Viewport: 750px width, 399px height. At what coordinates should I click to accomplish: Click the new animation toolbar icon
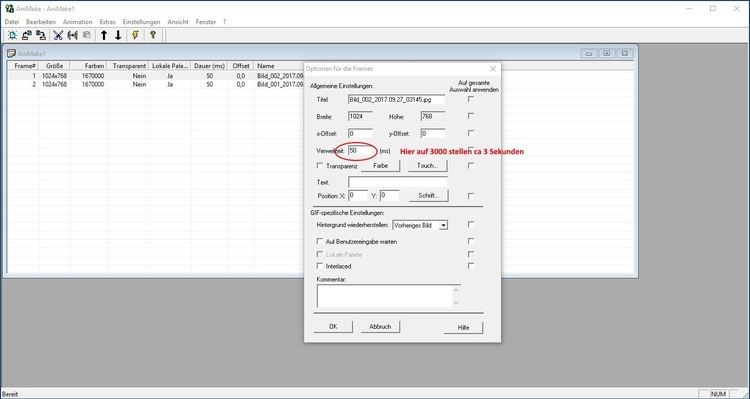tap(12, 35)
